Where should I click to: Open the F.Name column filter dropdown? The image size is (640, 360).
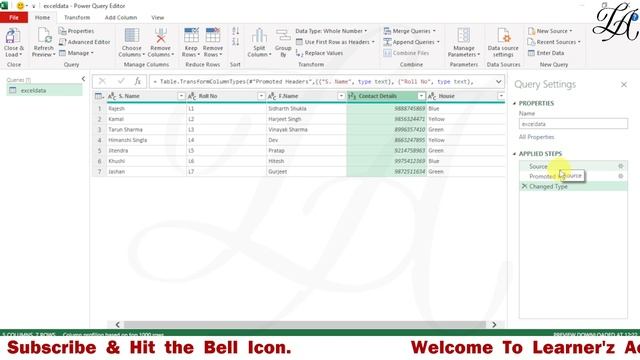click(341, 96)
